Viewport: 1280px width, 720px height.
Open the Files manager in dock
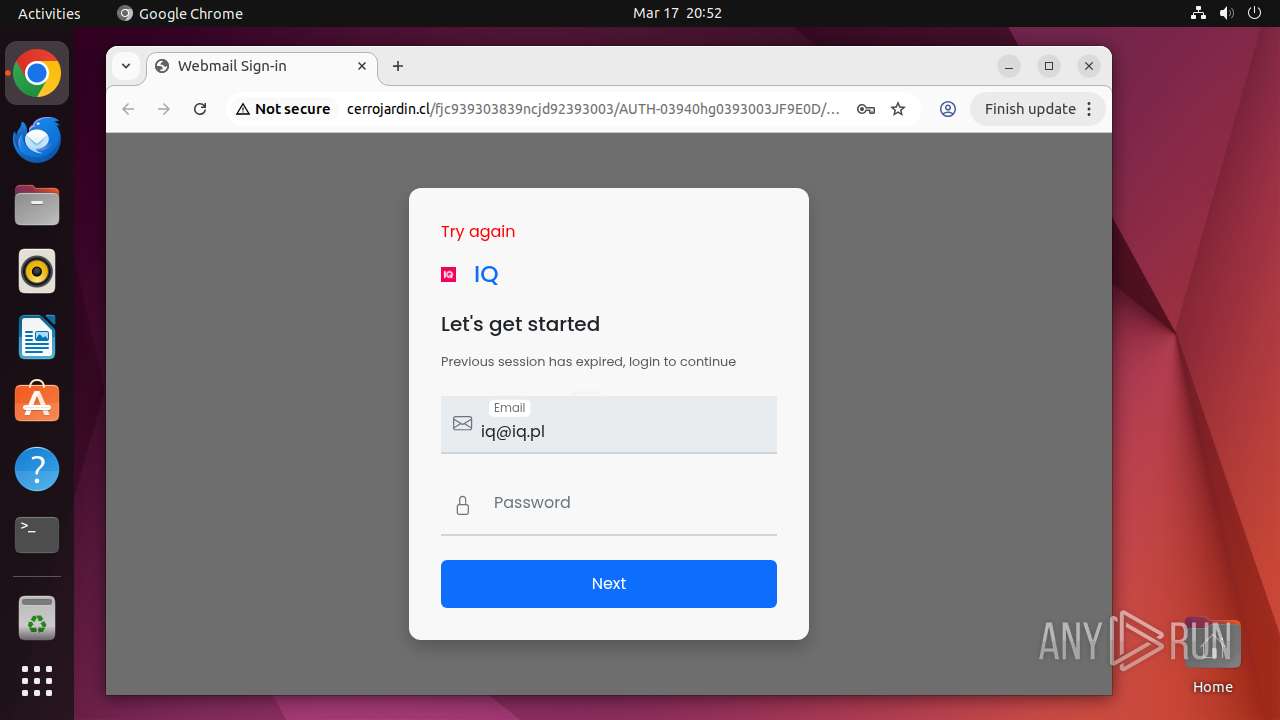[37, 206]
